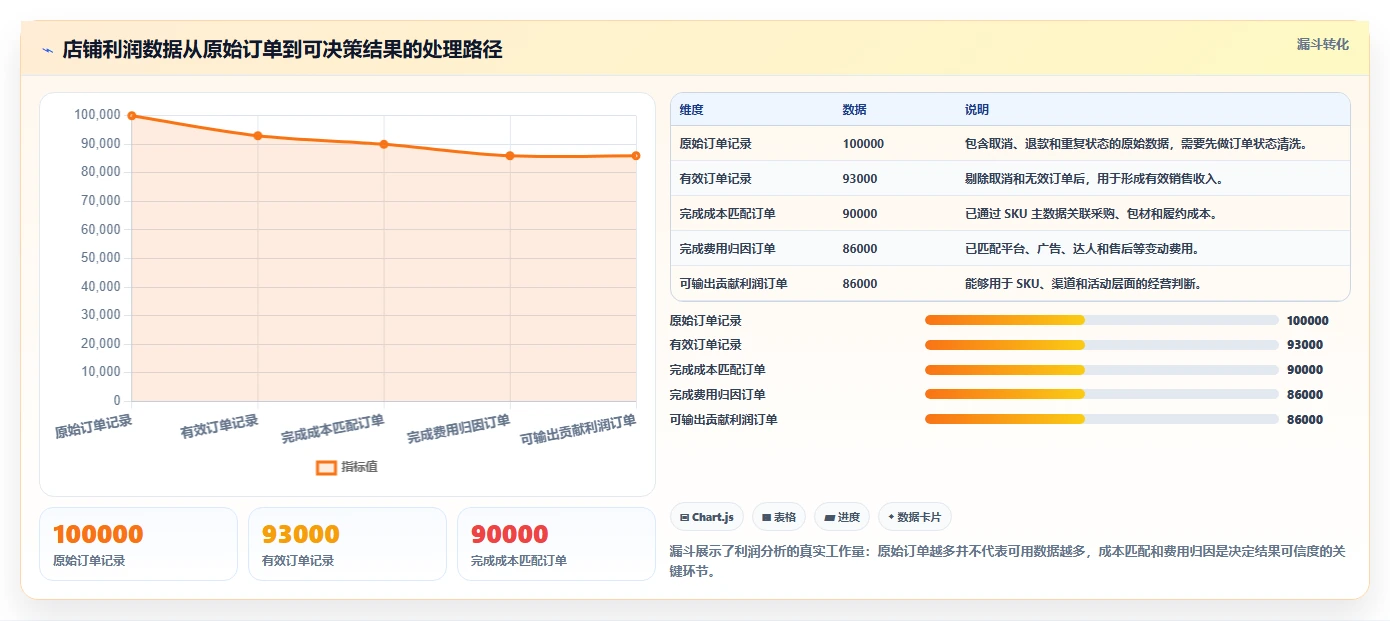
Task: Click the 原始订单记录 progress bar
Action: pos(1101,320)
